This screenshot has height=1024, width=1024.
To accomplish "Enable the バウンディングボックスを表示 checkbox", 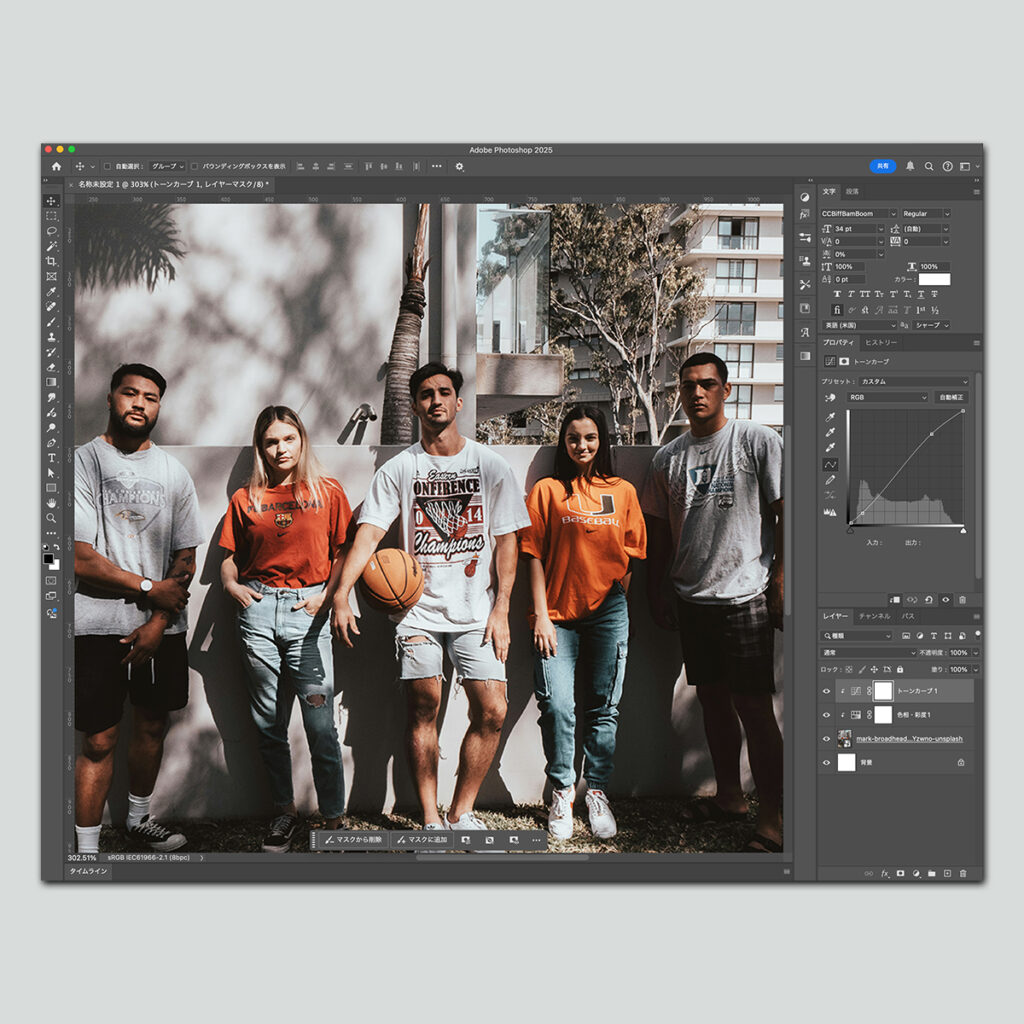I will [194, 167].
